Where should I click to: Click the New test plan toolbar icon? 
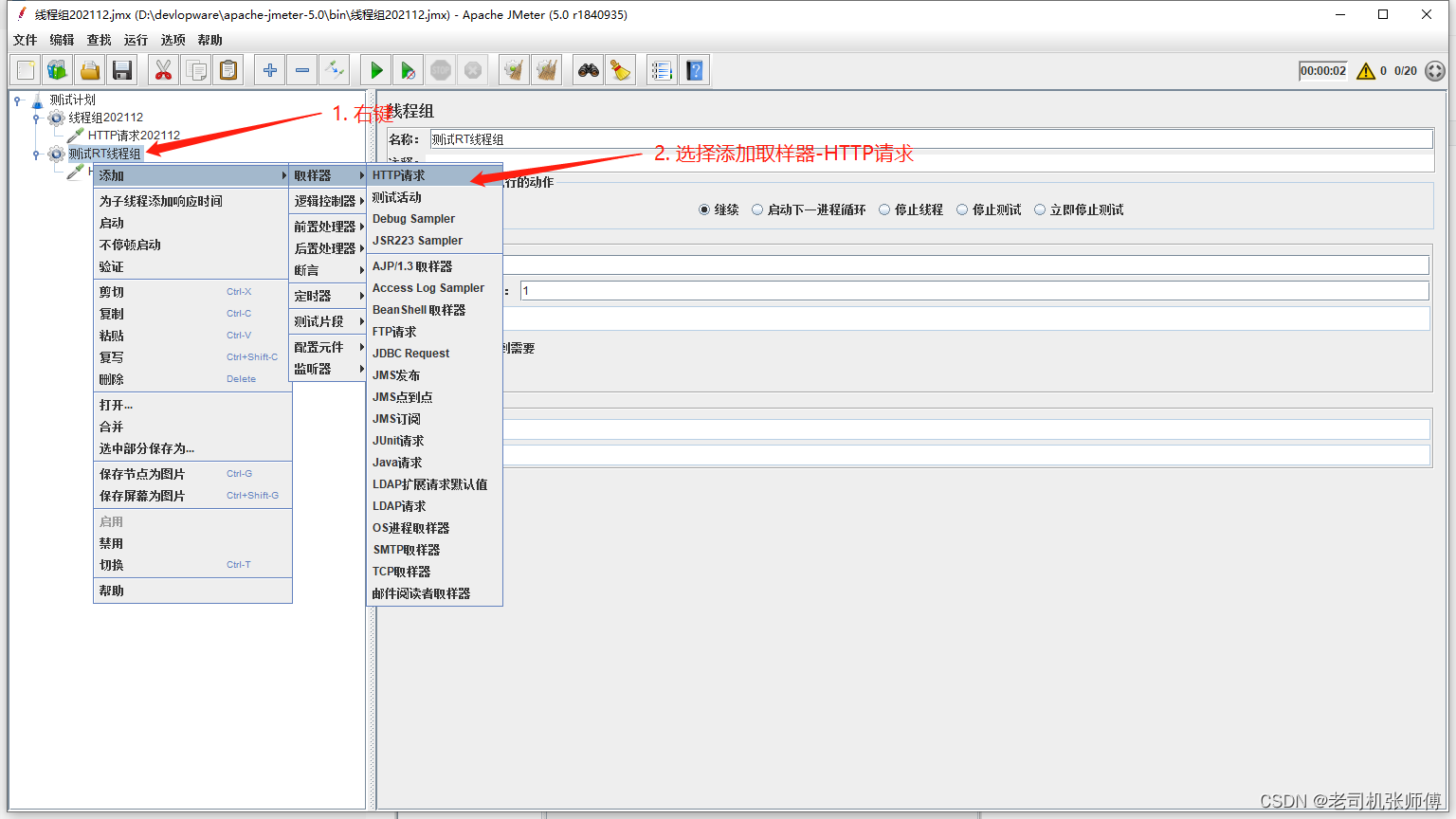[x=26, y=70]
